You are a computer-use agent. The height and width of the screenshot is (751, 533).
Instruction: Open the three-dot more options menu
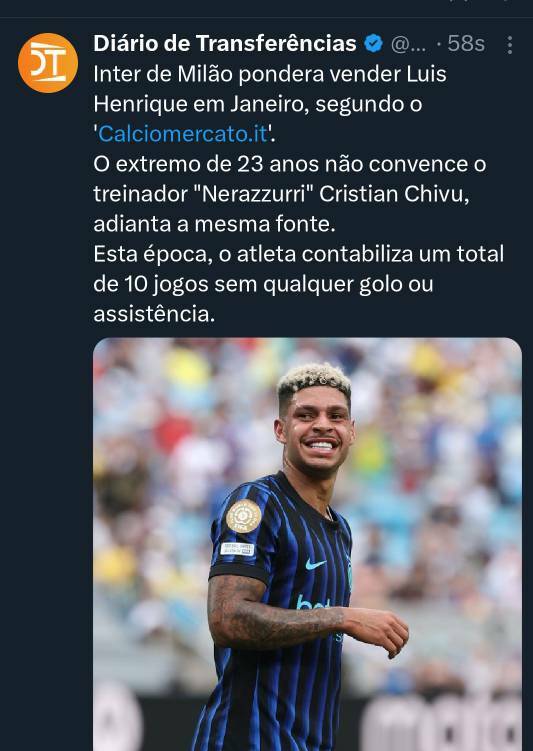coord(510,45)
